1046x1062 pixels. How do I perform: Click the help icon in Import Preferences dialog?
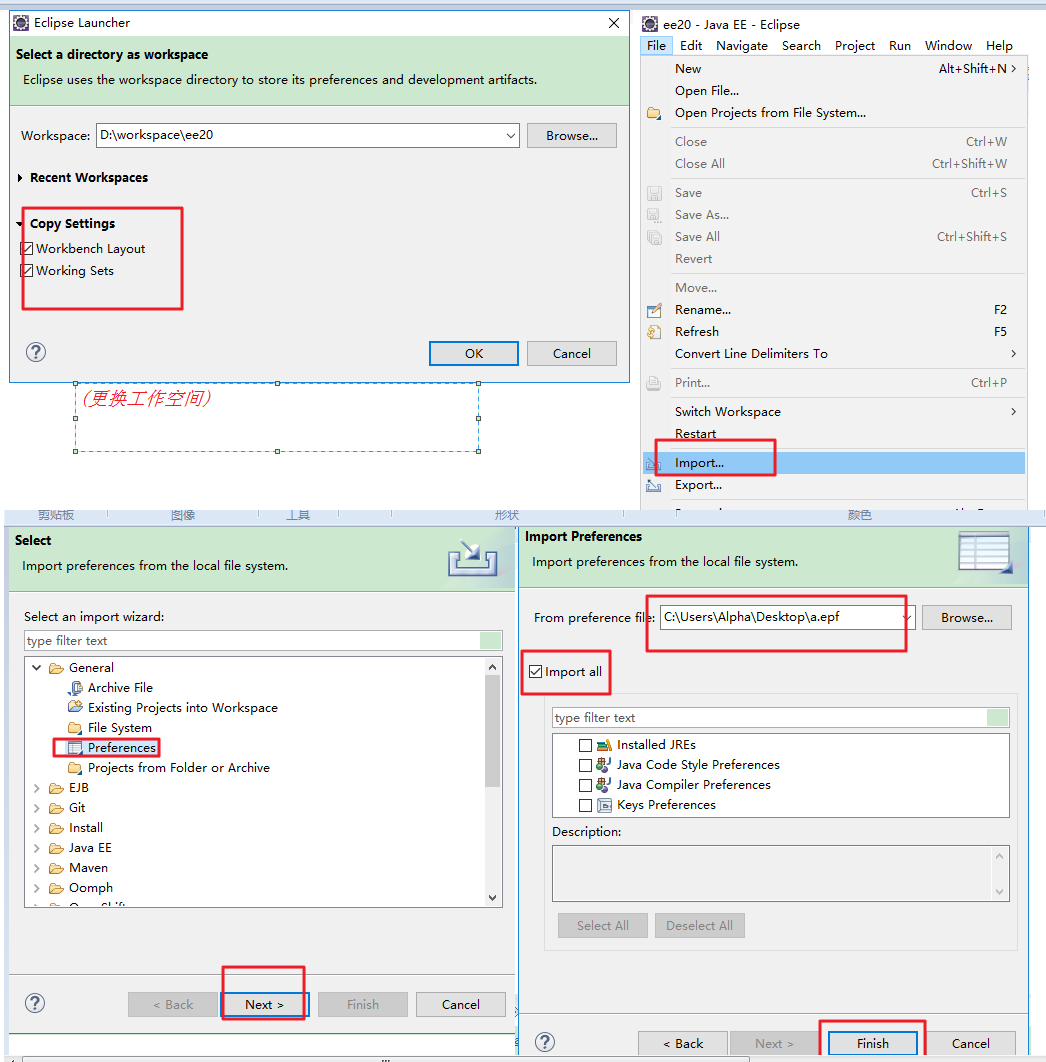click(545, 1042)
